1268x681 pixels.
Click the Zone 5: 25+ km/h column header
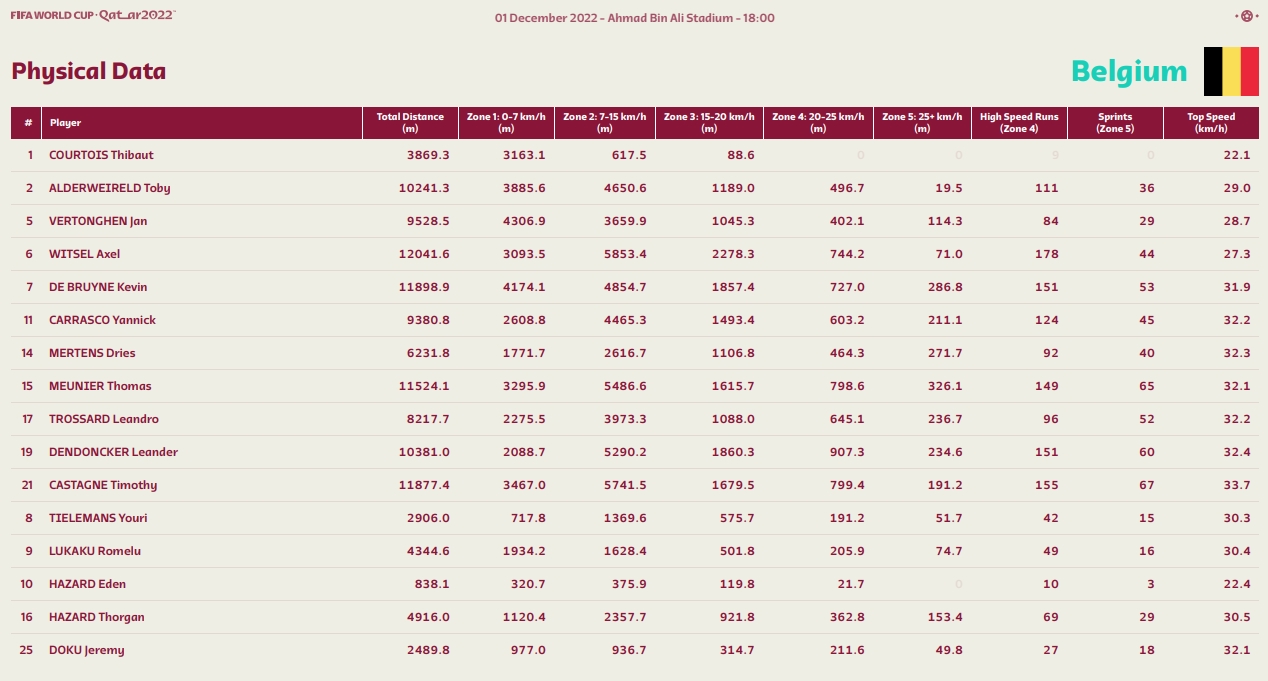(922, 123)
